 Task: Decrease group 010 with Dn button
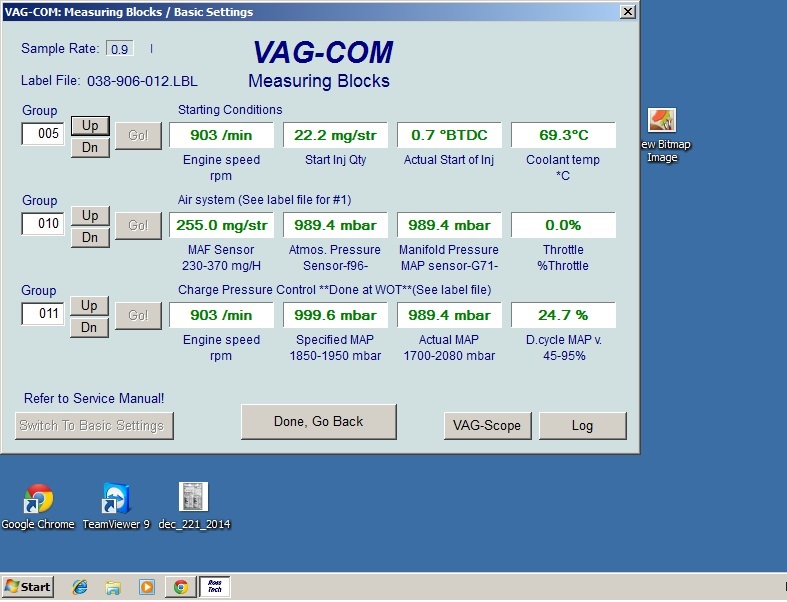(x=90, y=237)
